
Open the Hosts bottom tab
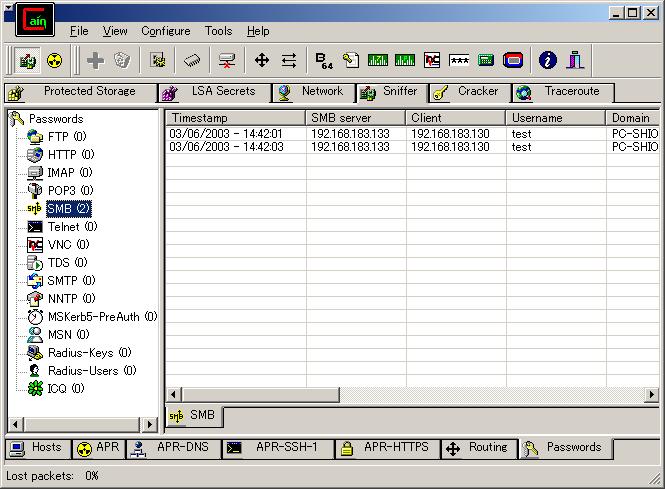[38, 449]
